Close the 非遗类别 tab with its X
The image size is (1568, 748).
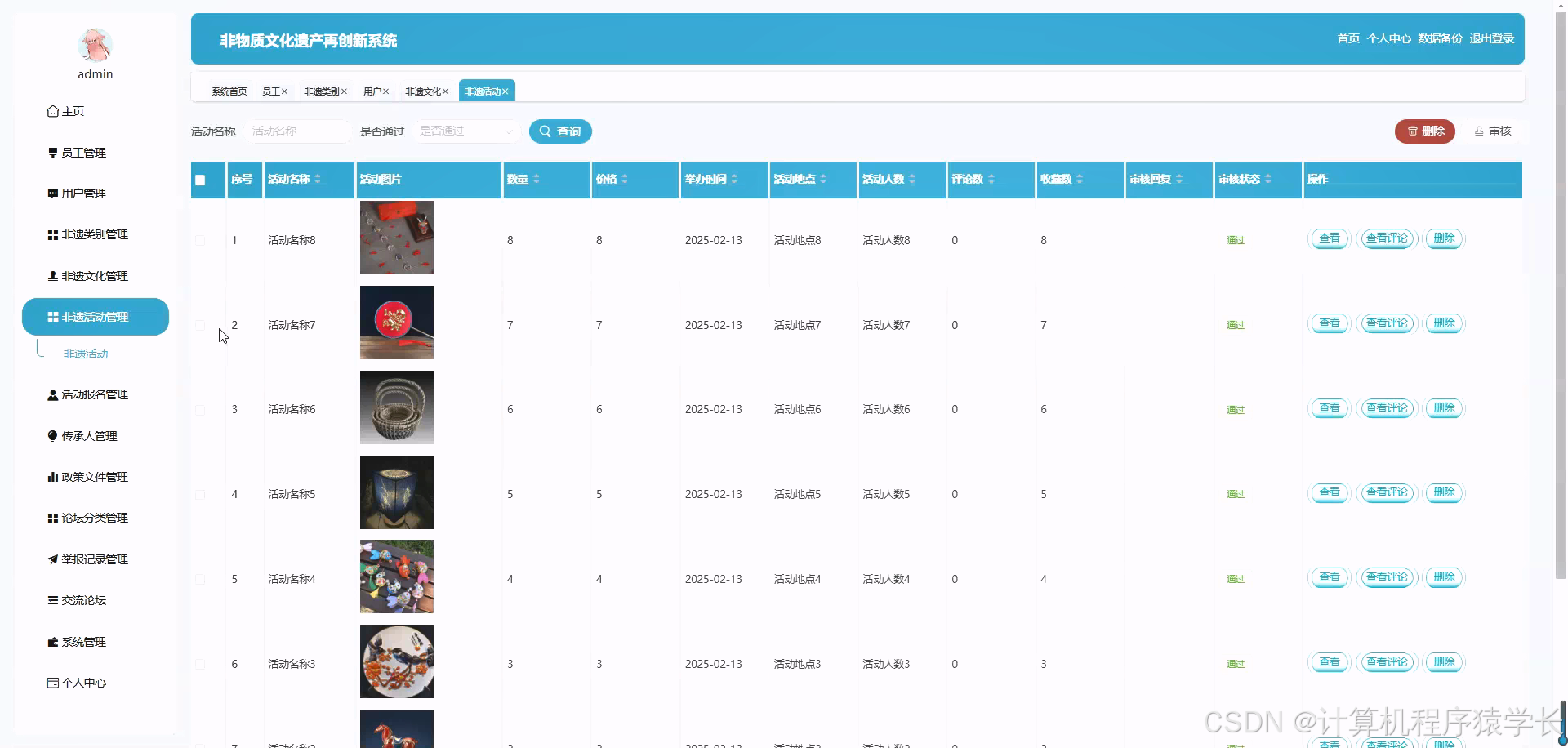coord(344,91)
